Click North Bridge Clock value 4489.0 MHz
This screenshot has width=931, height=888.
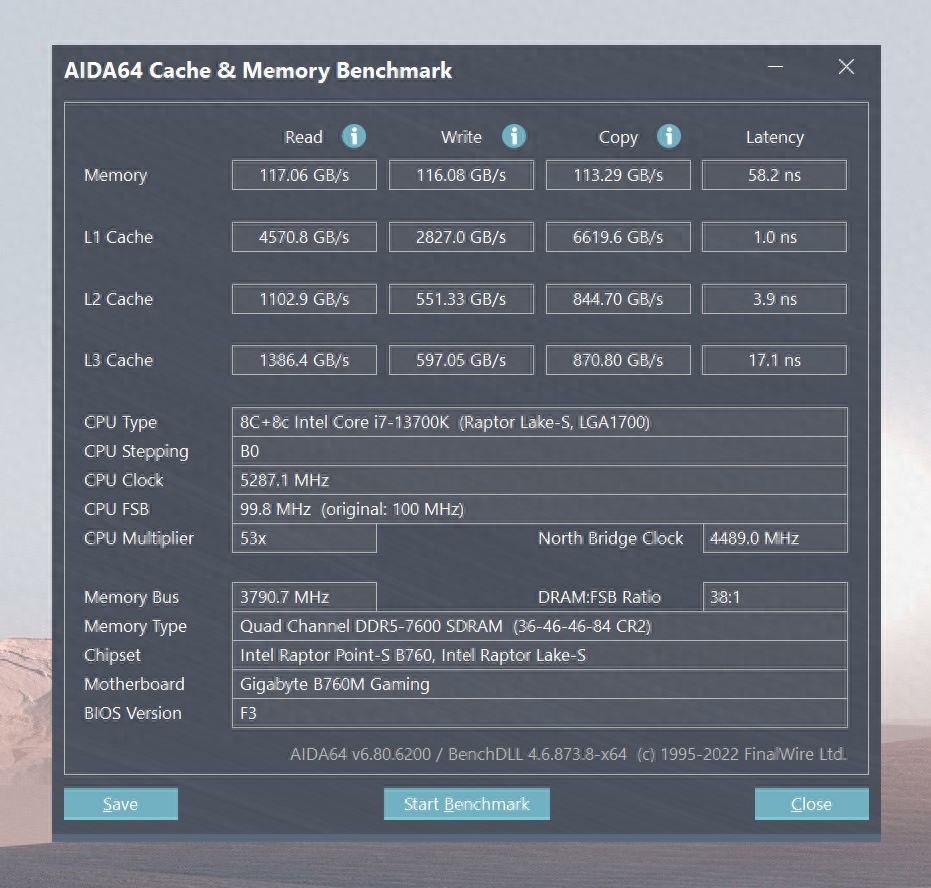[x=775, y=538]
